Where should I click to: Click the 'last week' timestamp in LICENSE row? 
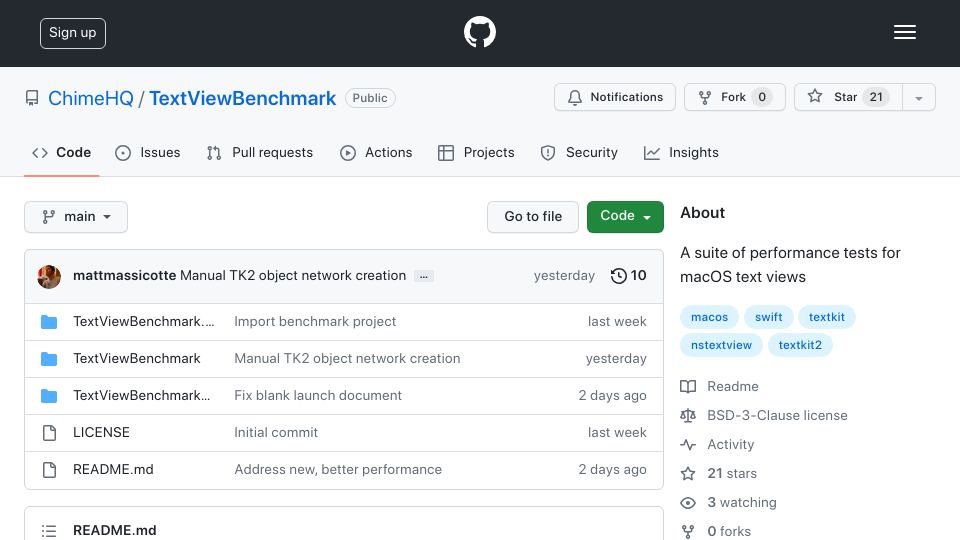tap(617, 432)
